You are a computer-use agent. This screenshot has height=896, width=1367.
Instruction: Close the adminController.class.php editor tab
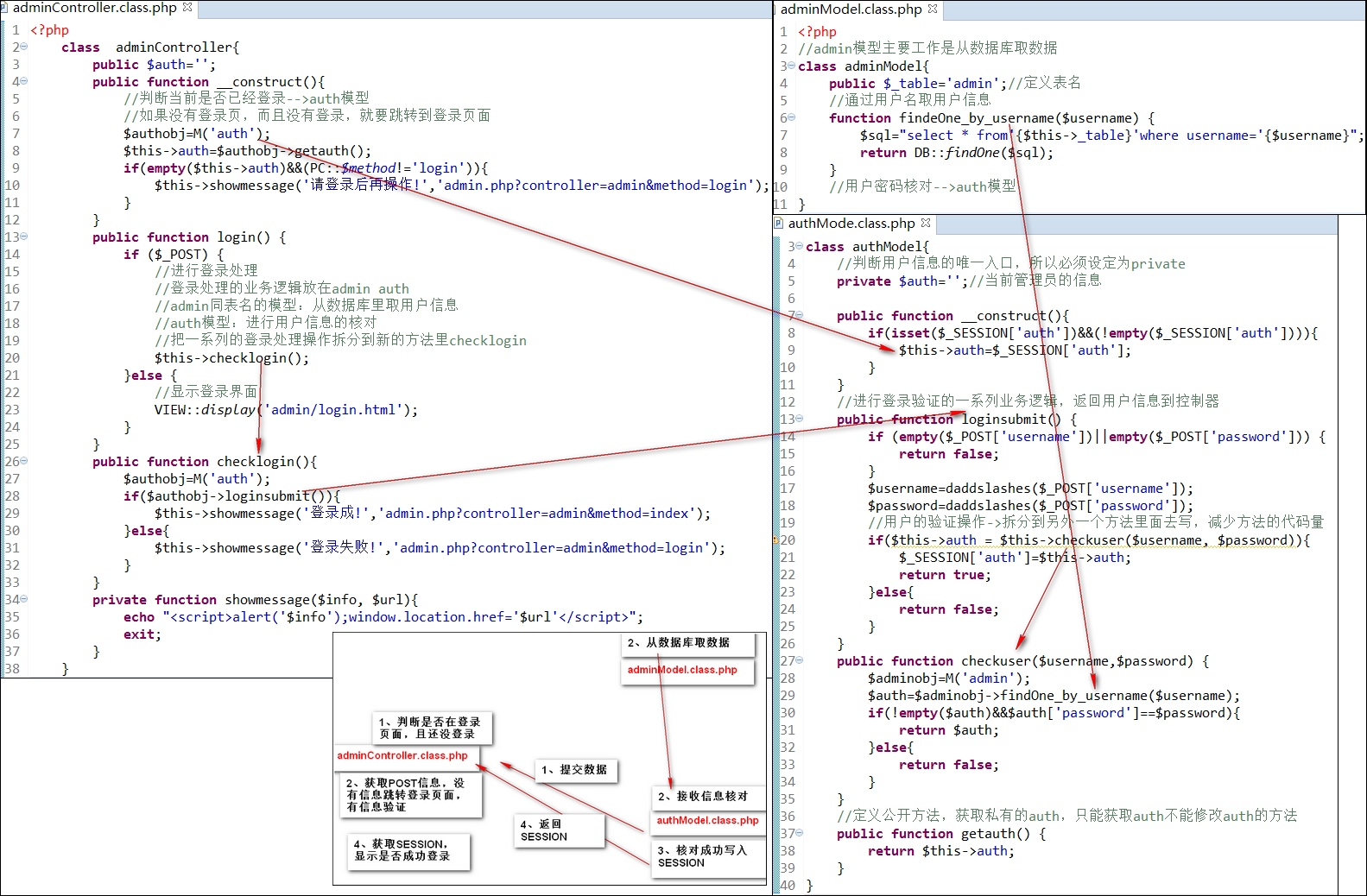(187, 8)
